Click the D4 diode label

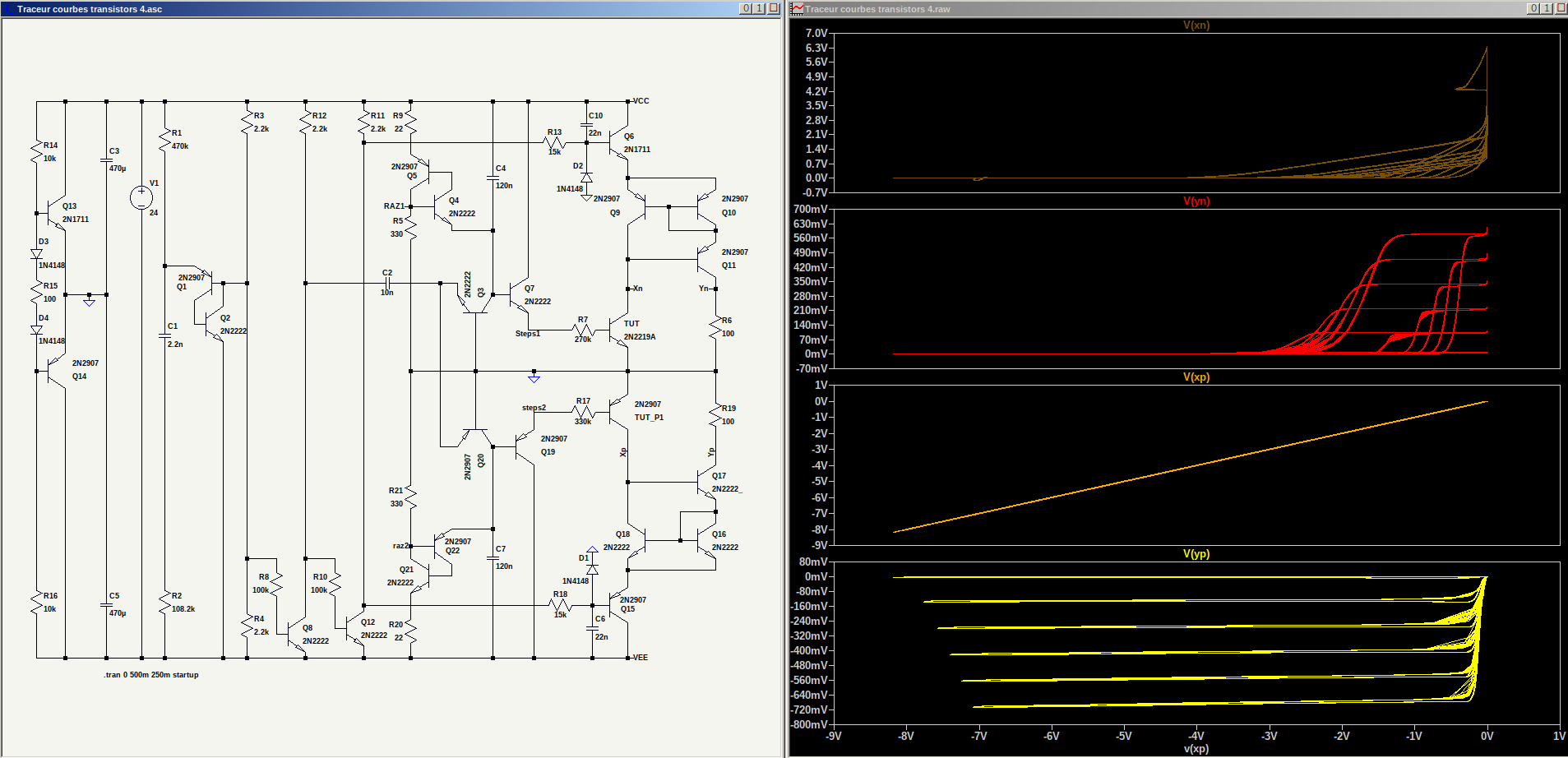tap(44, 318)
